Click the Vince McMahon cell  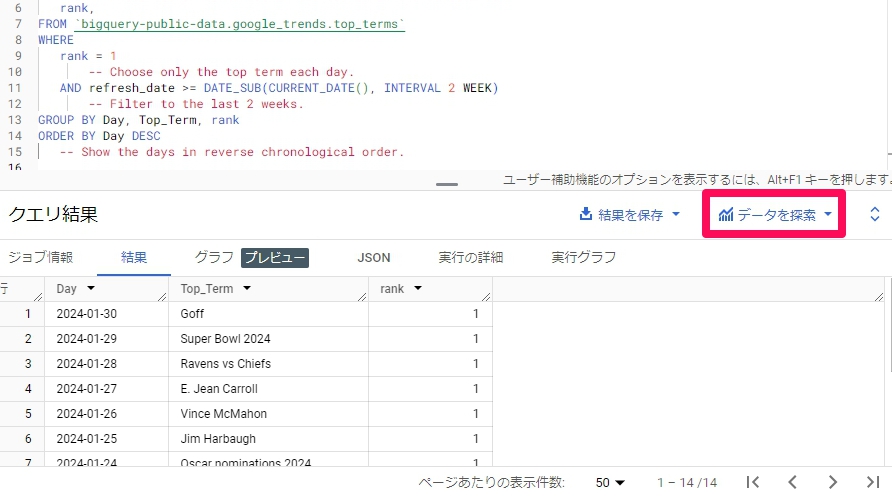[x=269, y=414]
